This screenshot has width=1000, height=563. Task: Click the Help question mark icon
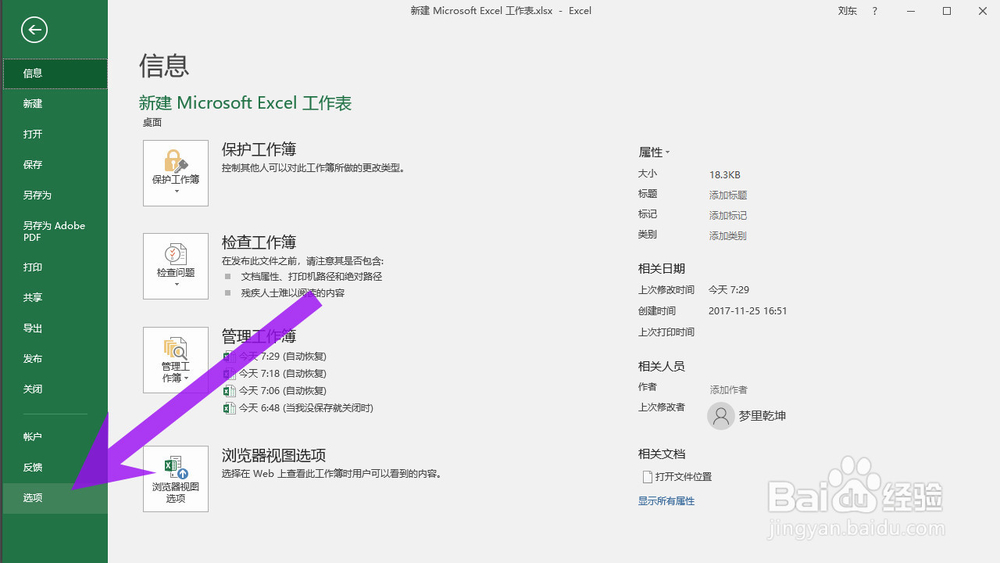(x=874, y=11)
